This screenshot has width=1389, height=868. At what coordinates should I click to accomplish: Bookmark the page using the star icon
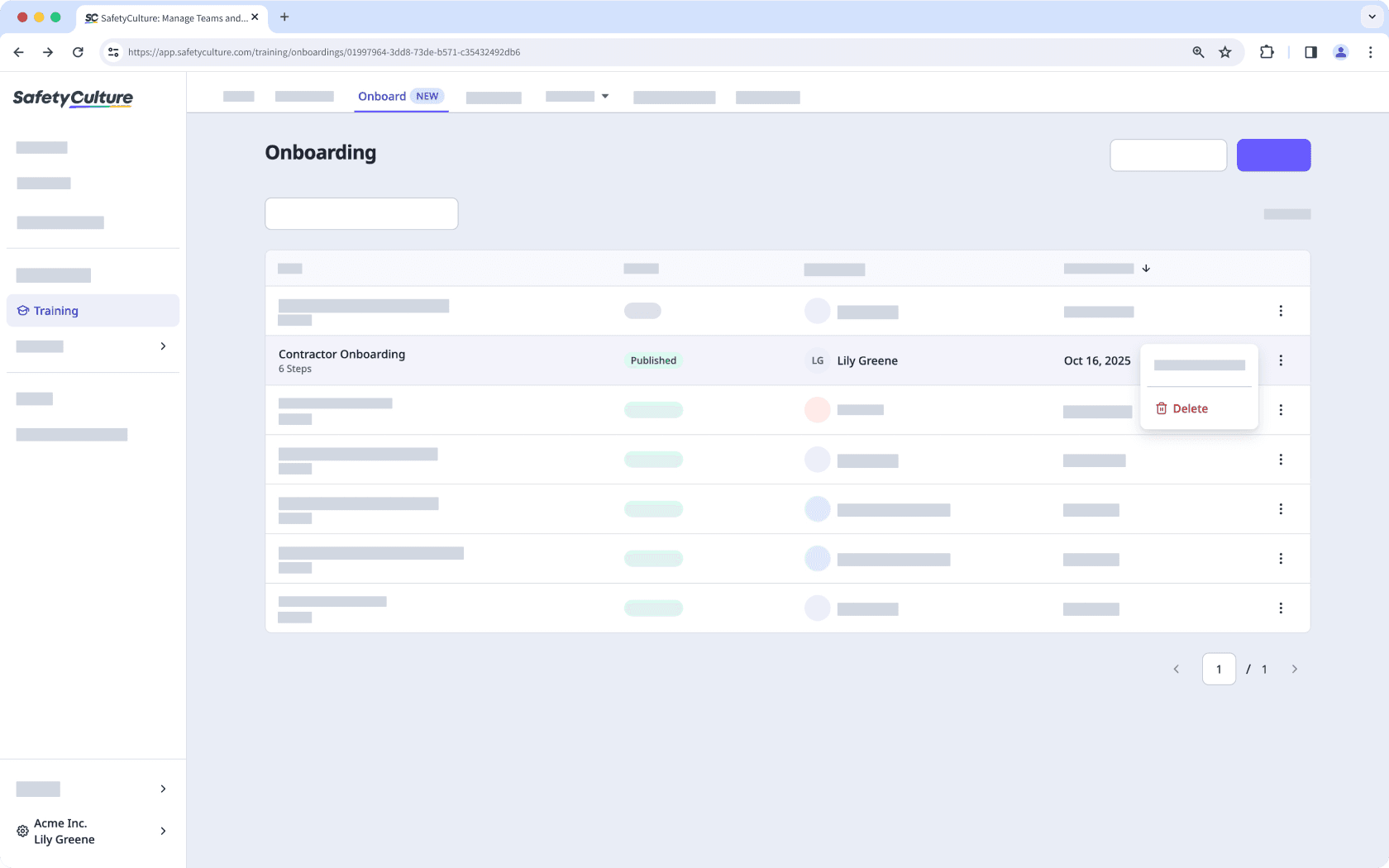[x=1225, y=52]
